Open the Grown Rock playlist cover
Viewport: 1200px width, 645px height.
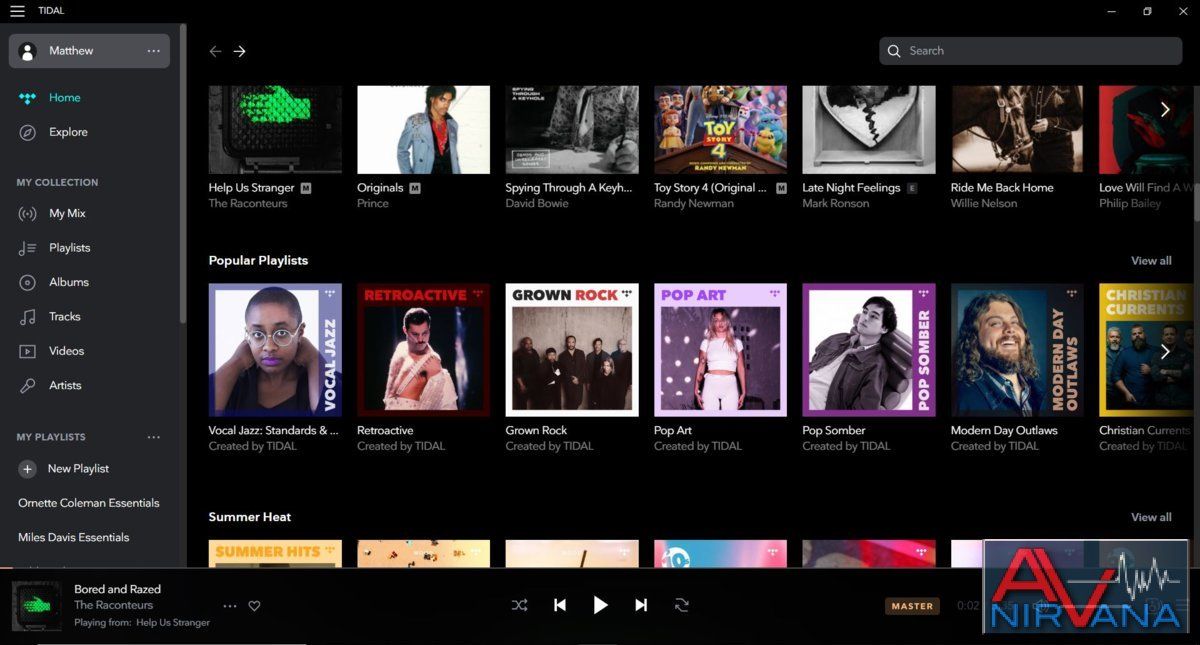coord(572,350)
